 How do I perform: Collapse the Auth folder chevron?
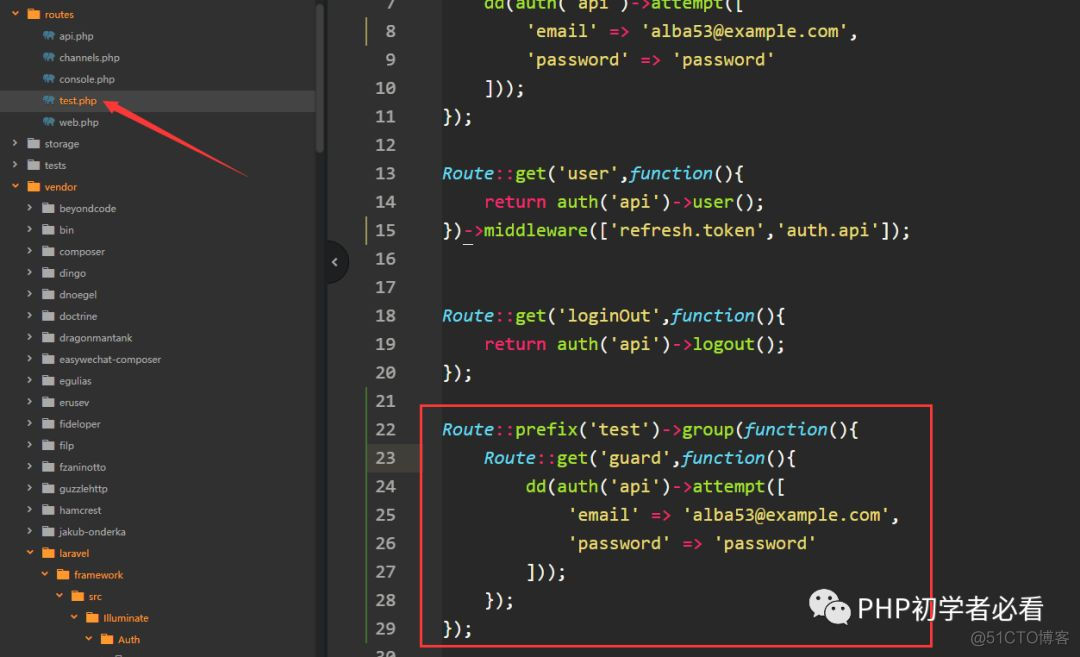(x=88, y=638)
